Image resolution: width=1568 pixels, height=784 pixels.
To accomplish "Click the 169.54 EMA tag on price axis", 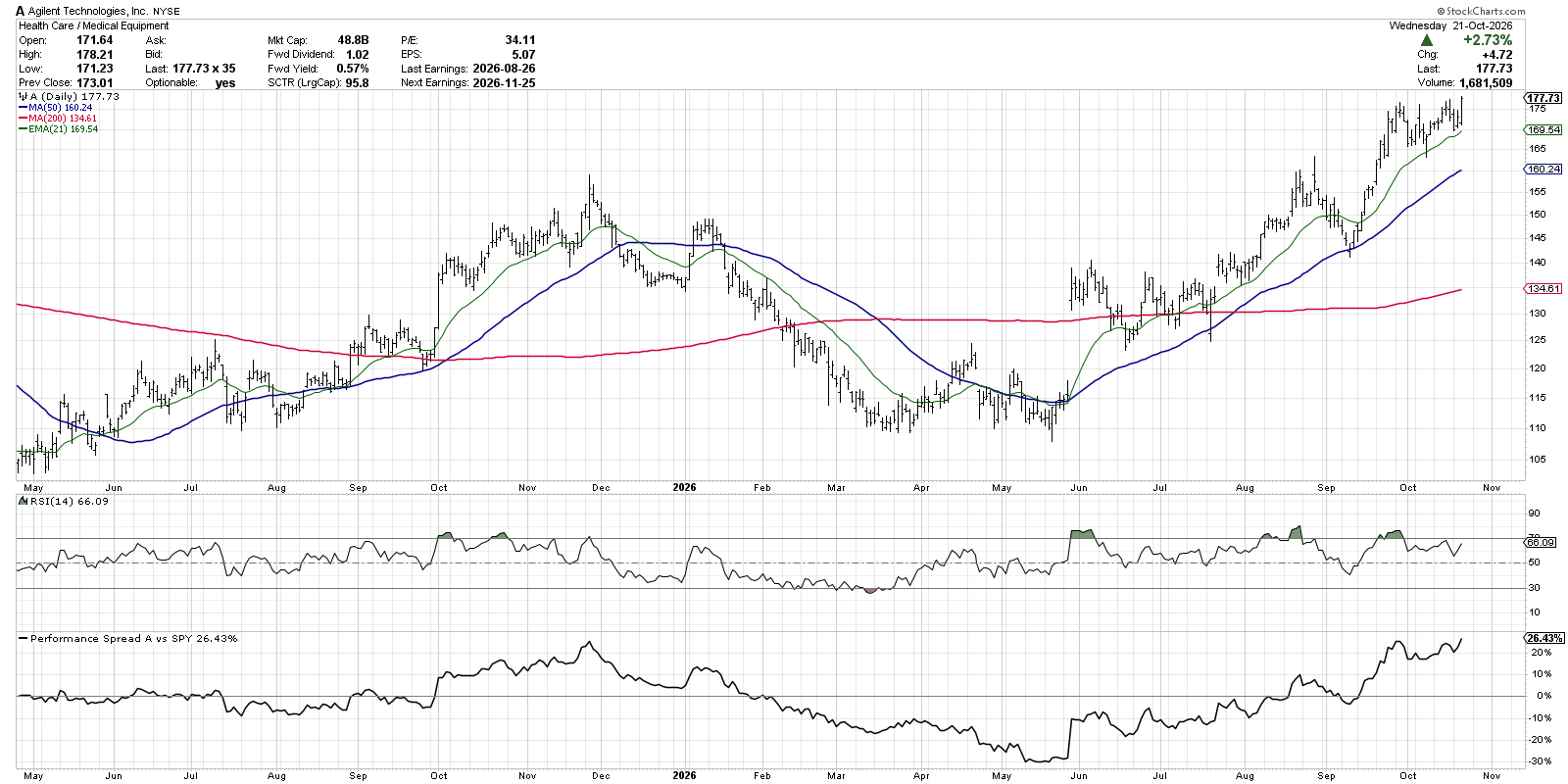I will click(x=1543, y=129).
